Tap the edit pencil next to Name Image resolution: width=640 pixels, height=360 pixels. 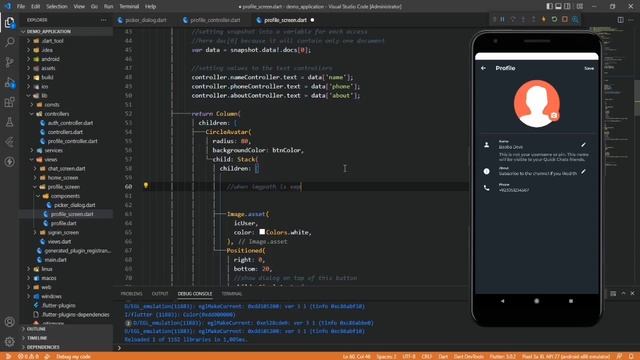click(584, 145)
